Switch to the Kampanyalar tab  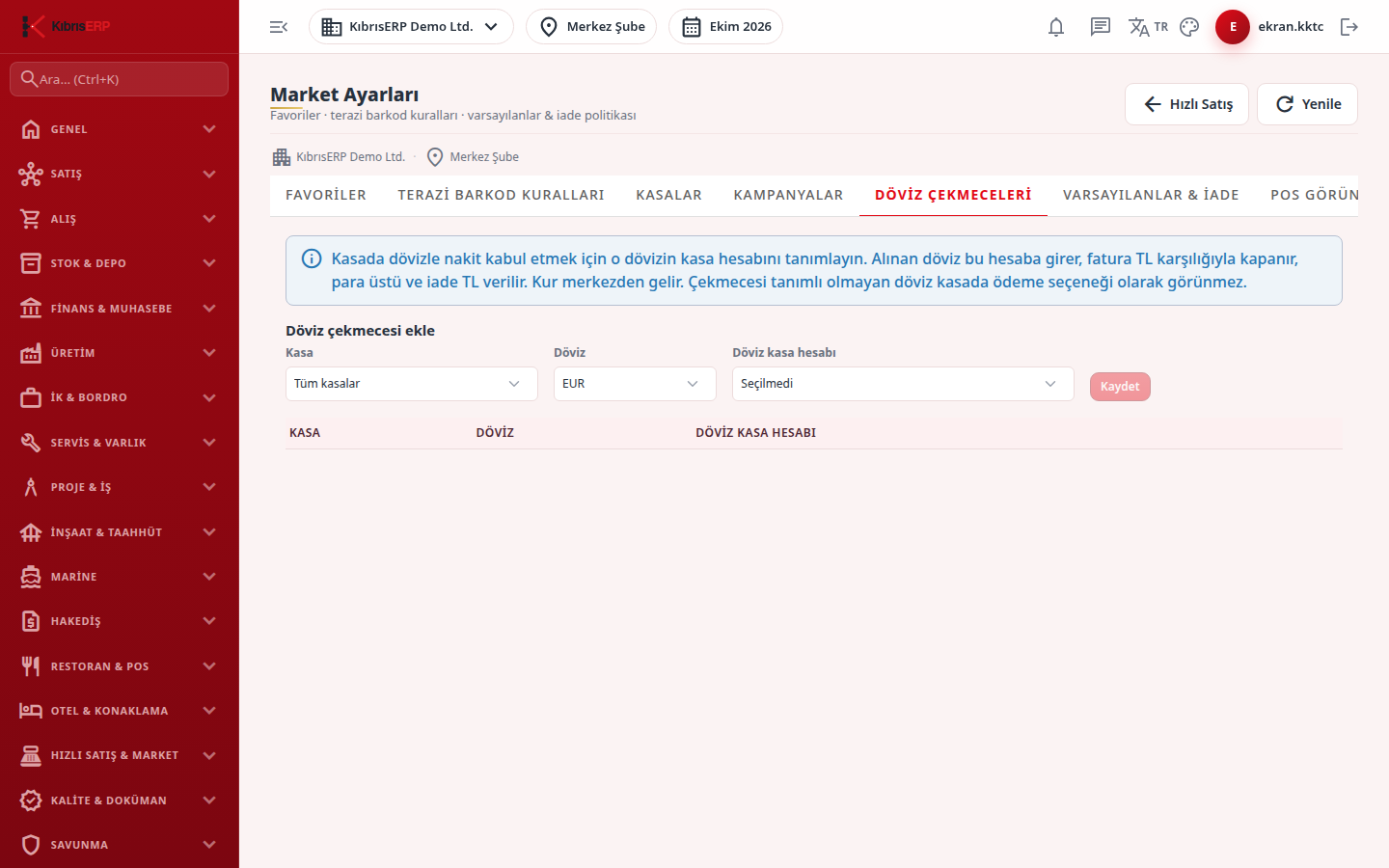[789, 195]
